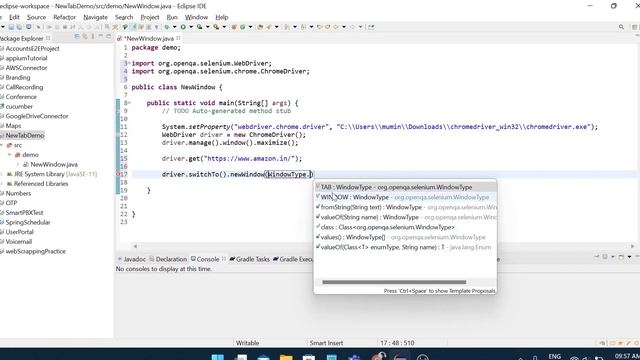The height and width of the screenshot is (360, 640).
Task: Select class : Class<...WindowType> proposal
Action: point(405,227)
